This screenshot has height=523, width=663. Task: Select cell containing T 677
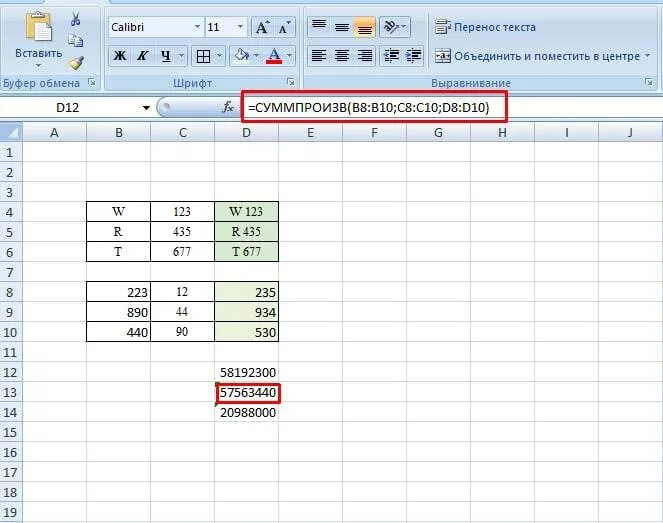(247, 252)
